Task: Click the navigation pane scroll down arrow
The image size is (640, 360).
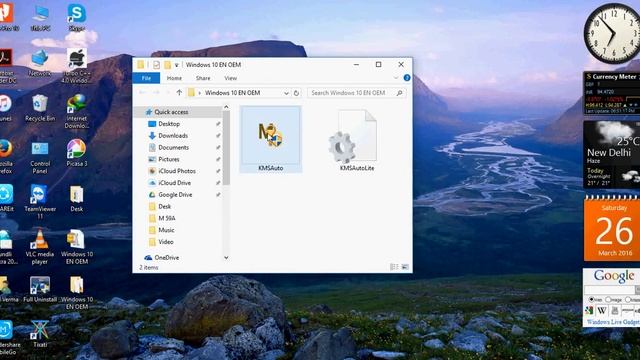Action: tap(226, 258)
